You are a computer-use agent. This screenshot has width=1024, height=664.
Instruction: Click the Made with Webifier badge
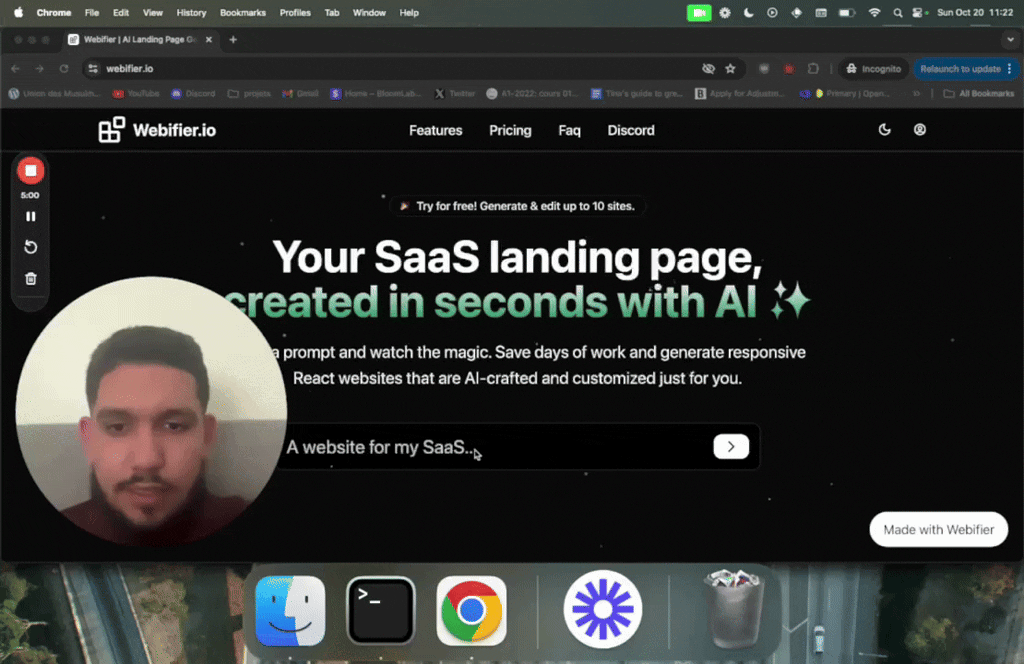click(938, 530)
